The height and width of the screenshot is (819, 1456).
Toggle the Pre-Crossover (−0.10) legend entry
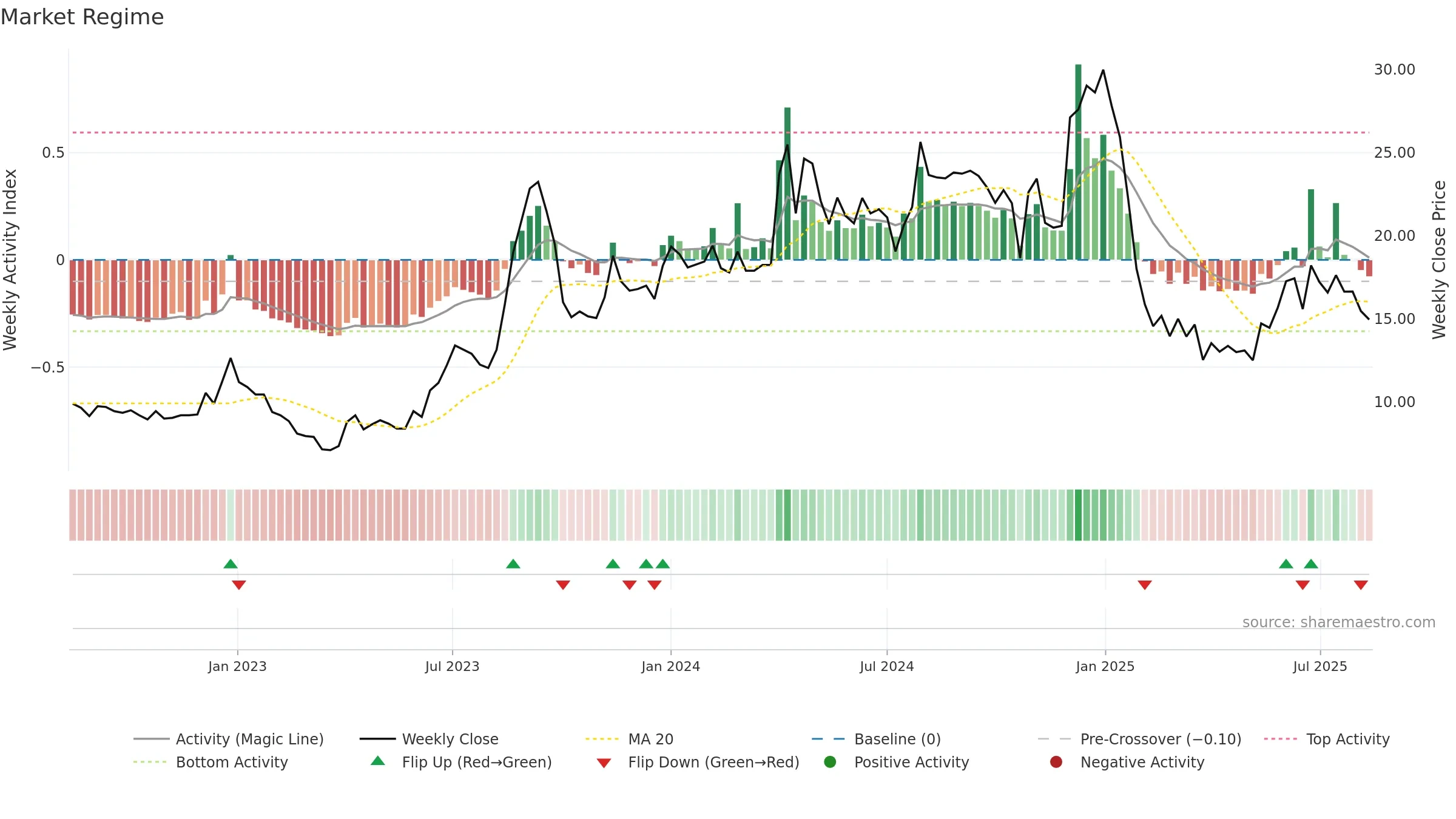1139,739
